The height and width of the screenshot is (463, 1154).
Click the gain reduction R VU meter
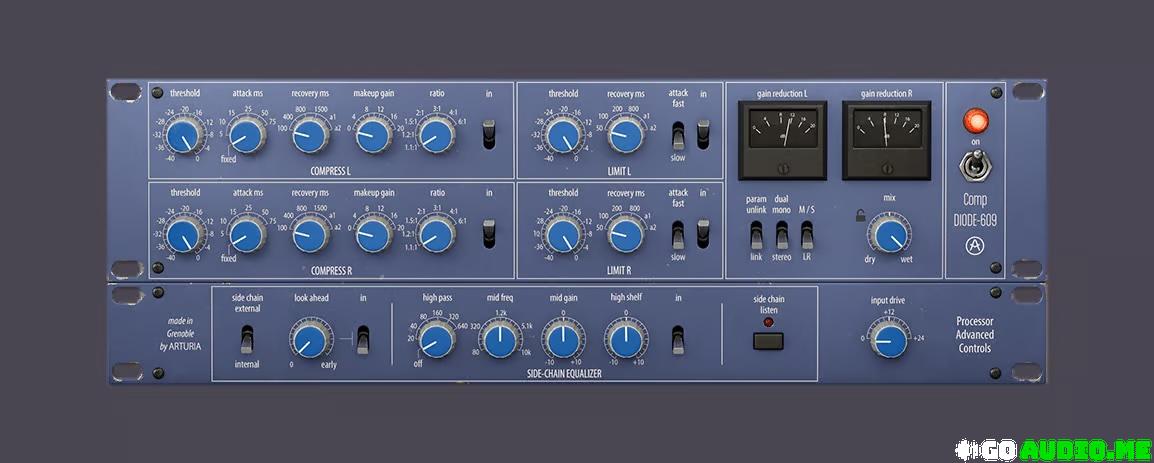click(886, 141)
